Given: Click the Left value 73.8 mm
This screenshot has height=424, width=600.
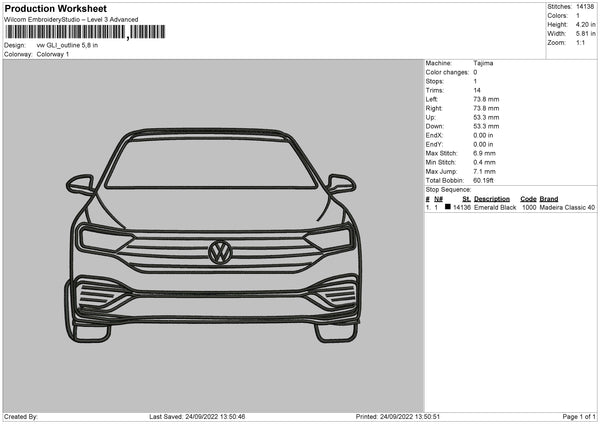Looking at the screenshot, I should 486,99.
